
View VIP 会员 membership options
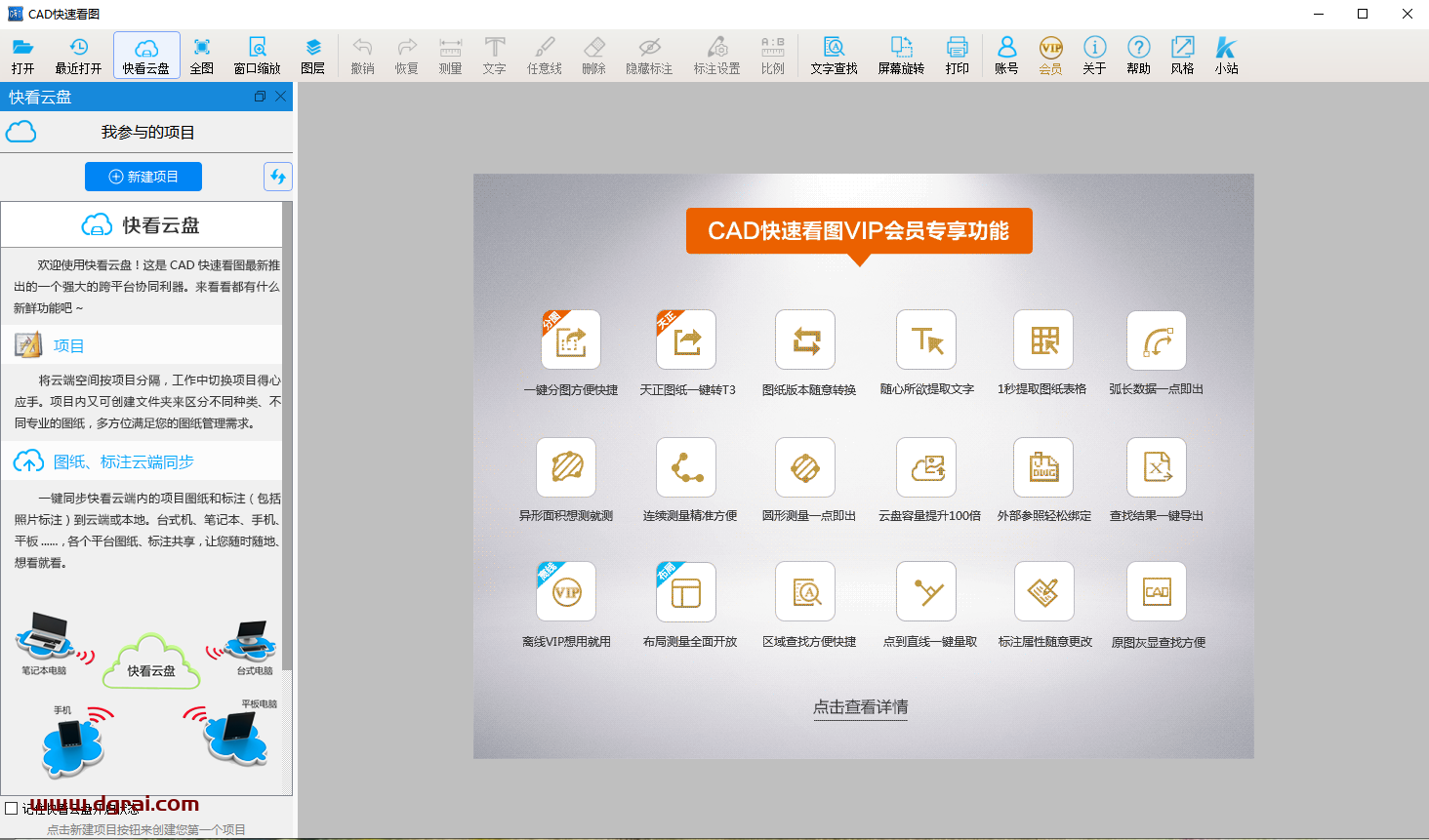1050,55
